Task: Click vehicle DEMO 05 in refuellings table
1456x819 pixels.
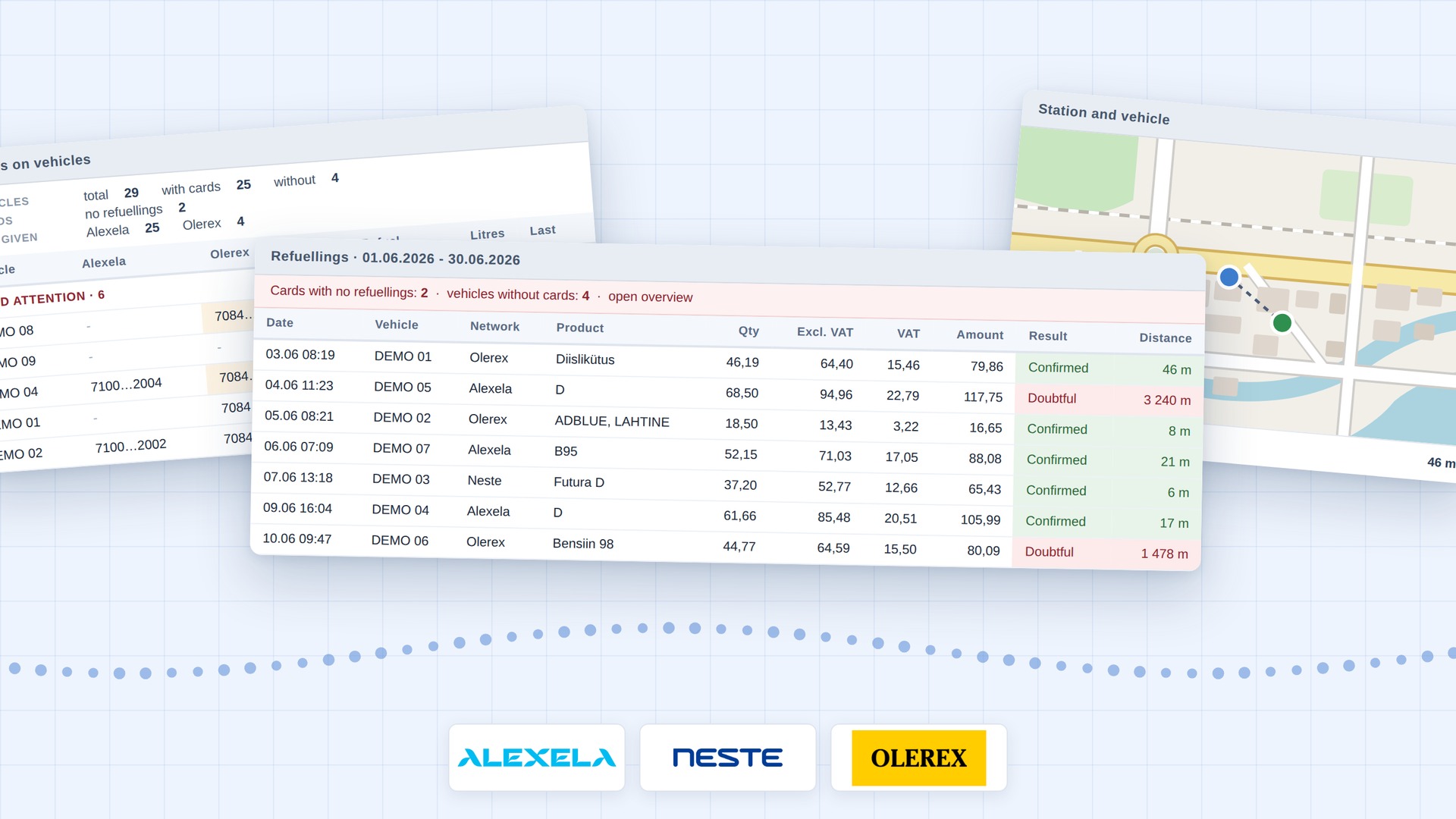Action: tap(403, 388)
